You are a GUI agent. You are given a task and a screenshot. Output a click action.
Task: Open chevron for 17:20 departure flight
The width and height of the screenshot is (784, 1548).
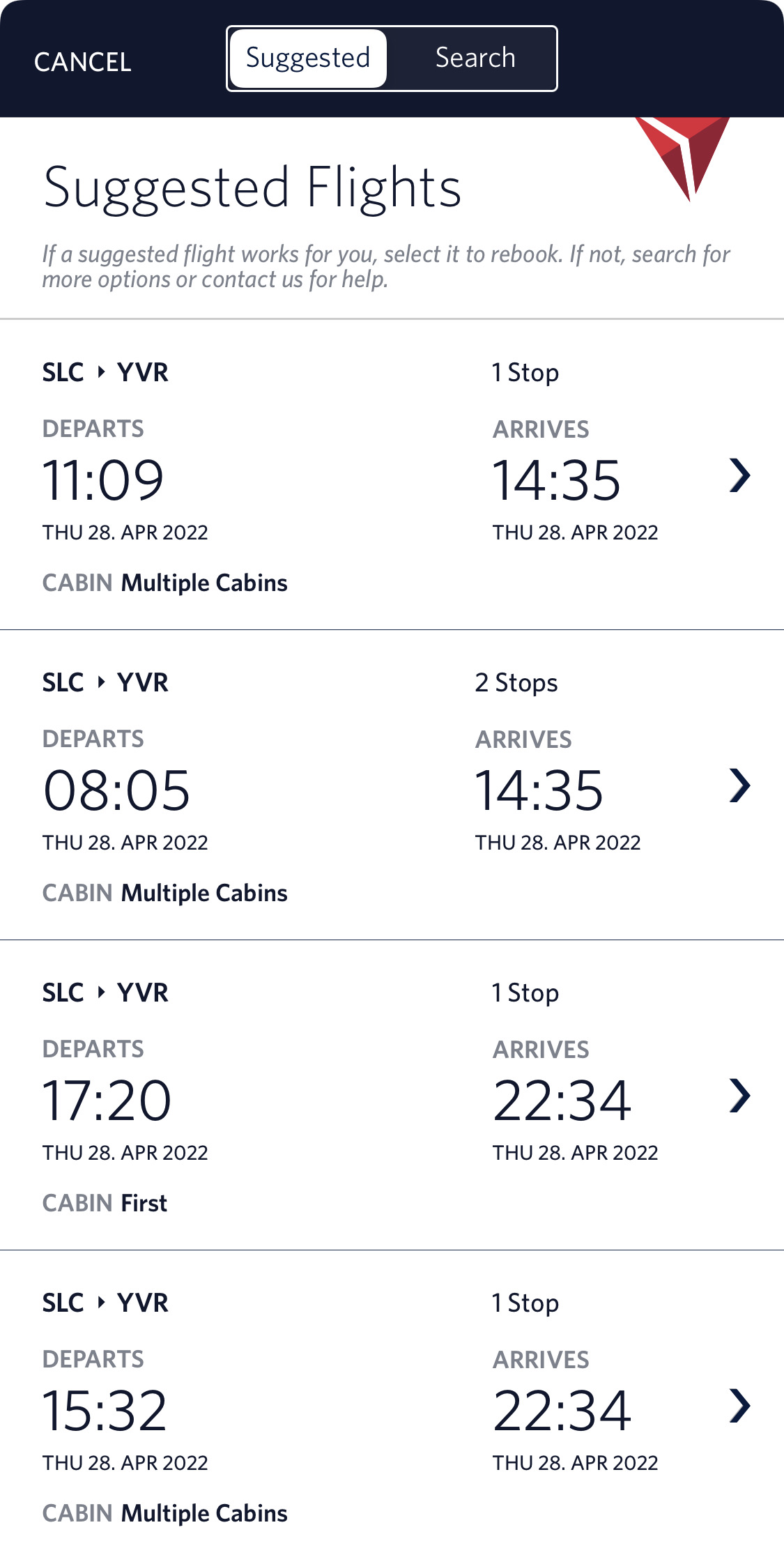tap(739, 1096)
